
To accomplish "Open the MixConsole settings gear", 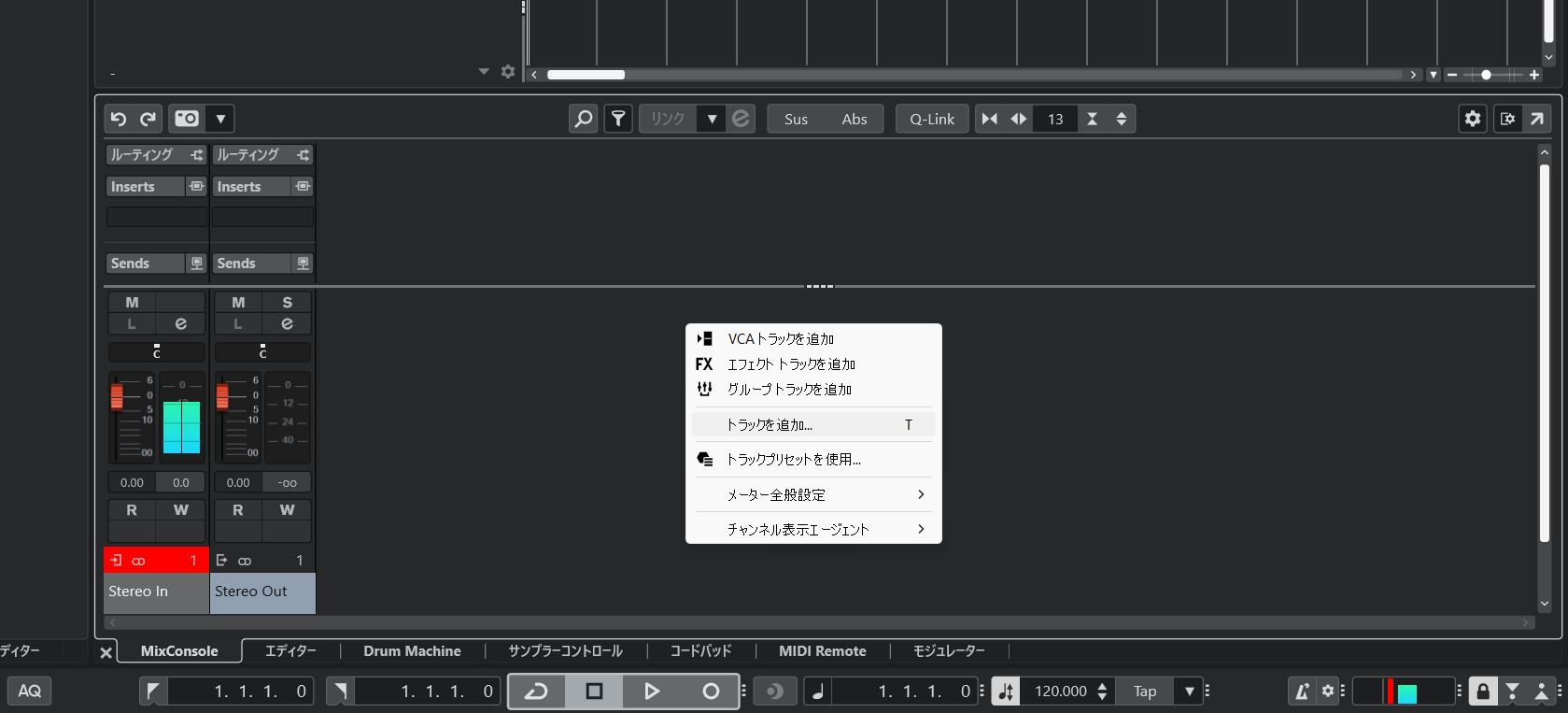I will [x=1473, y=119].
